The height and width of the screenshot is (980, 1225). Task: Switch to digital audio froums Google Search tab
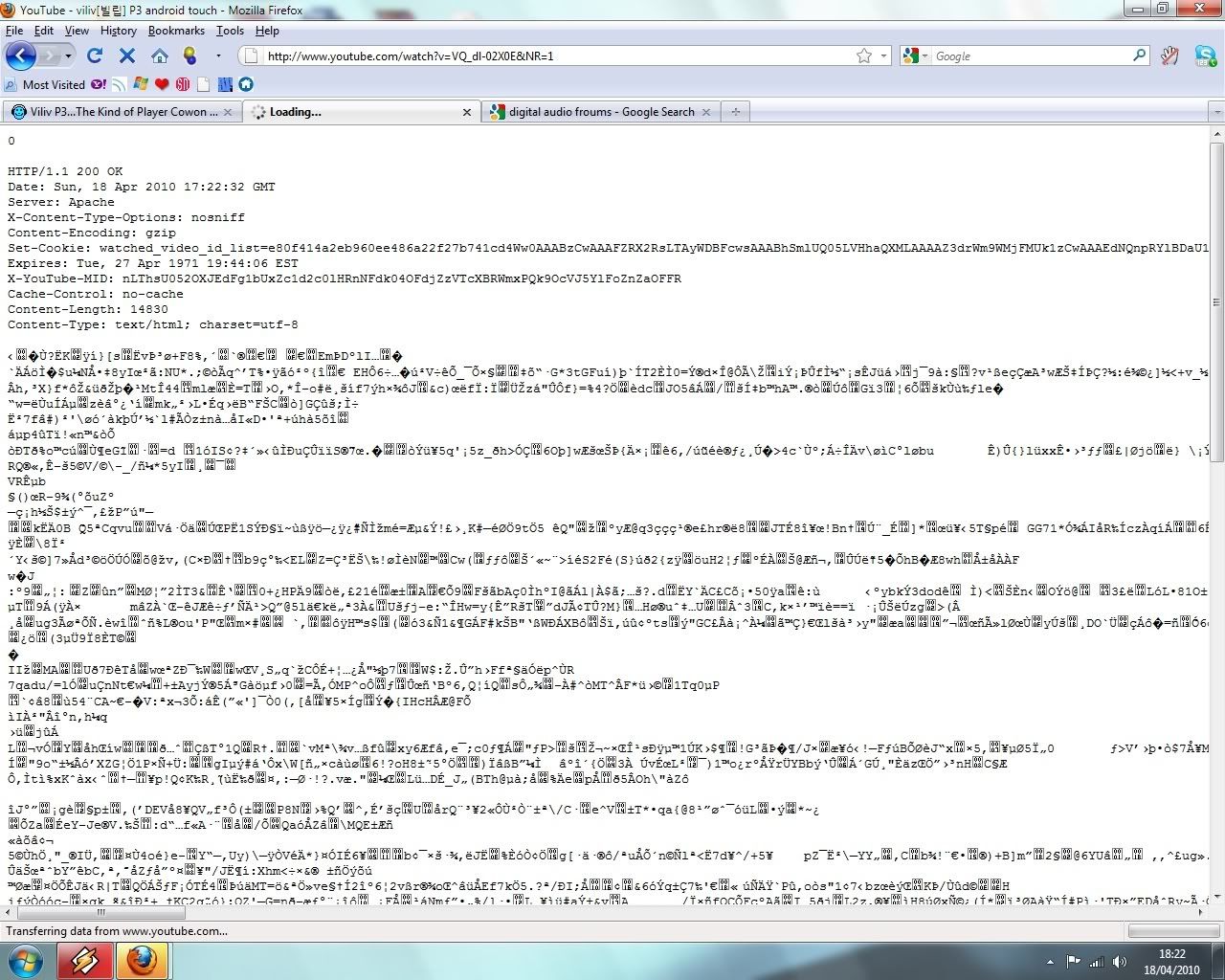point(601,112)
